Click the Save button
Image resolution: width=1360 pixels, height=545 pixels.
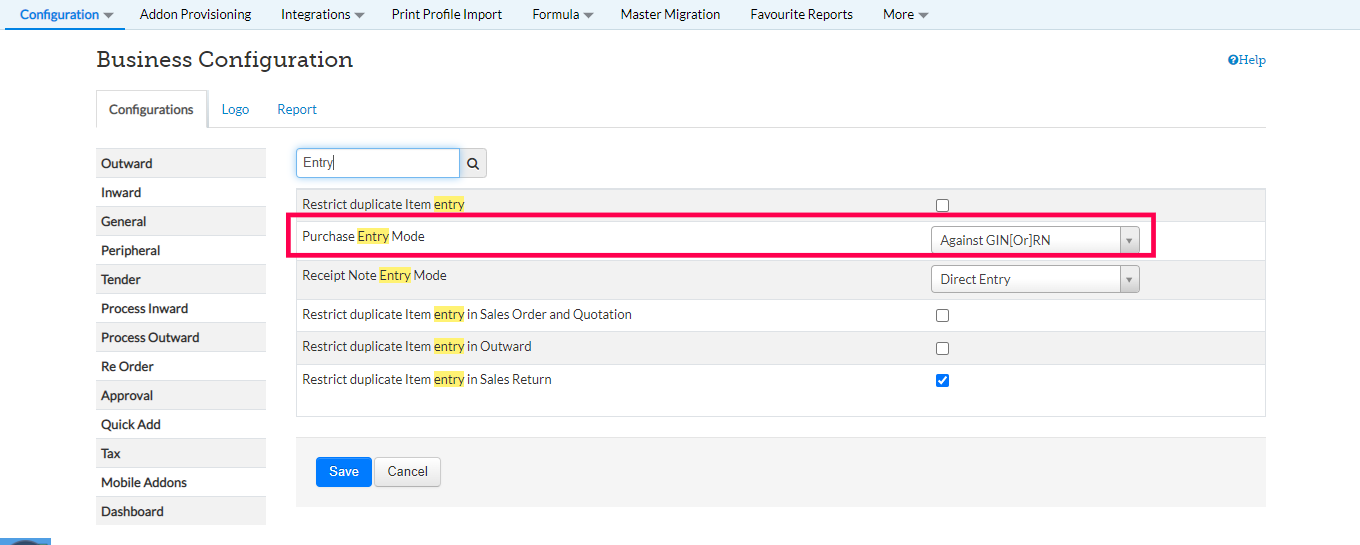[x=343, y=472]
